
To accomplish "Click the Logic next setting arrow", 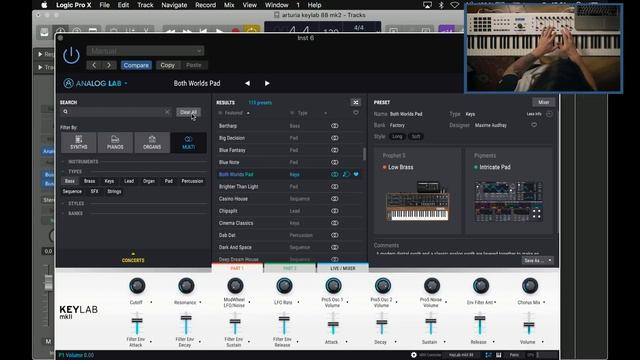I will [x=109, y=65].
